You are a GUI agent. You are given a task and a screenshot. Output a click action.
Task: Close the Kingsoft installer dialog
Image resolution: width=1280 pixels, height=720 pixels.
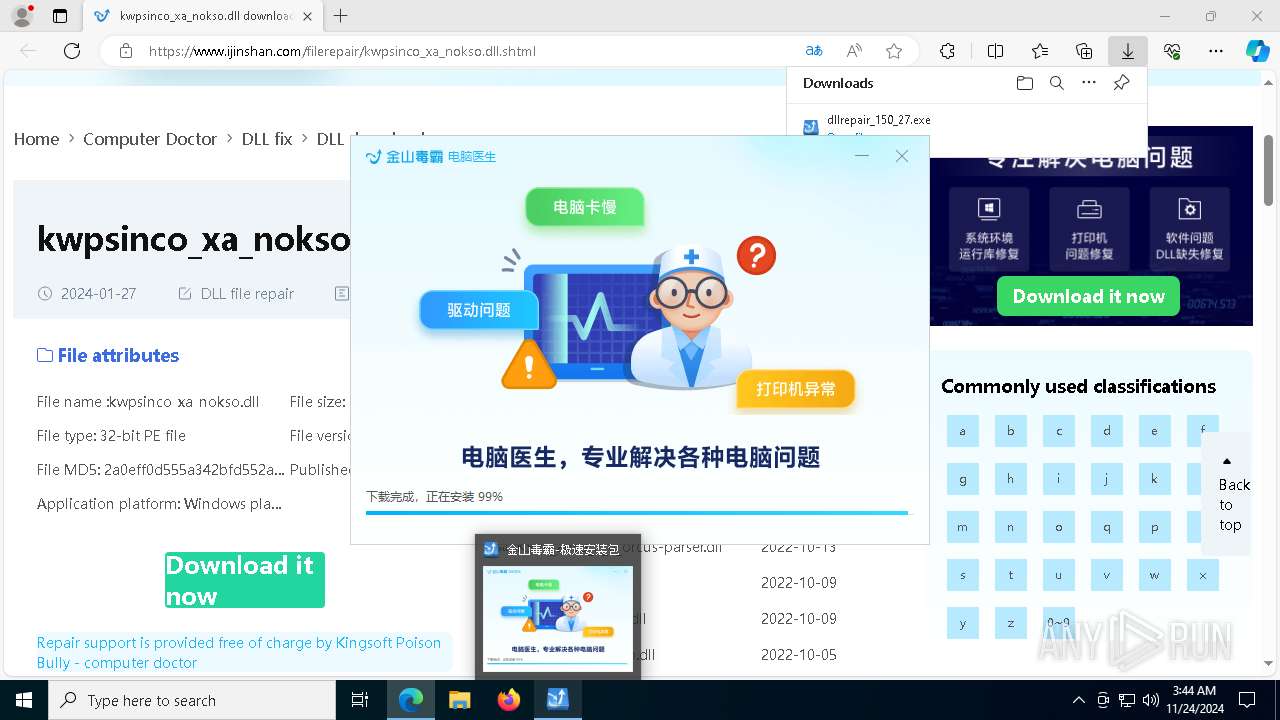pyautogui.click(x=902, y=156)
